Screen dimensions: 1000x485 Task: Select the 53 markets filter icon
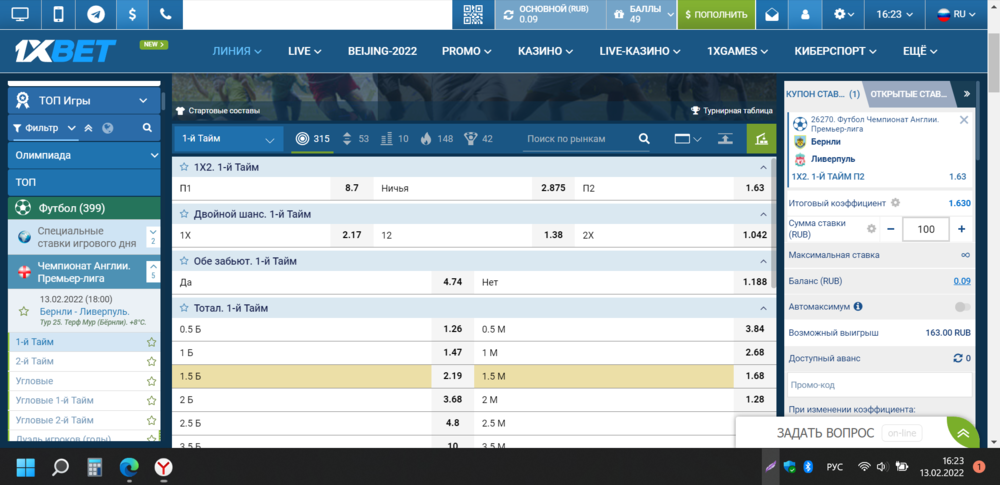[x=356, y=138]
